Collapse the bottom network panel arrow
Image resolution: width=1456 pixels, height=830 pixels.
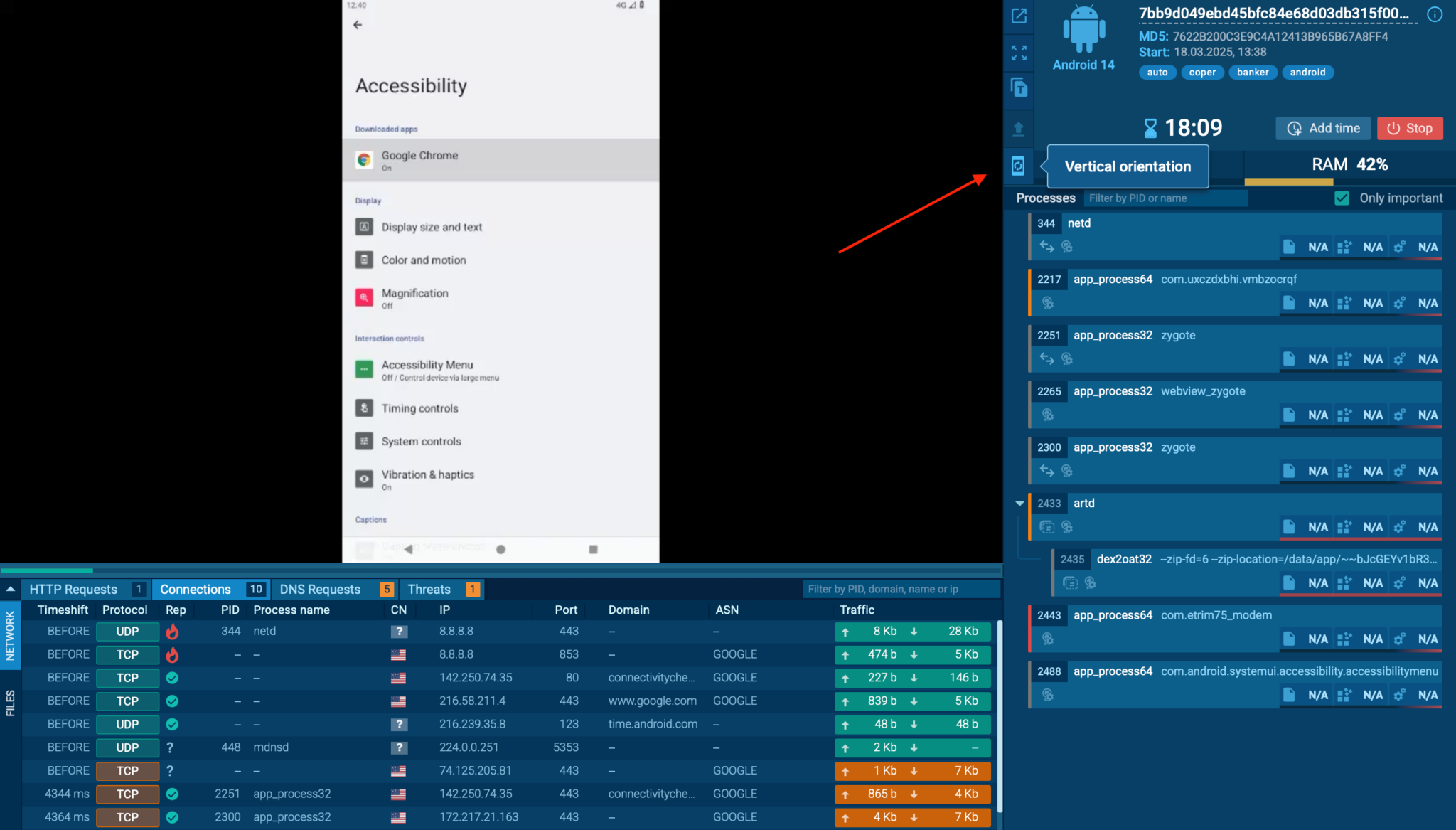(10, 589)
